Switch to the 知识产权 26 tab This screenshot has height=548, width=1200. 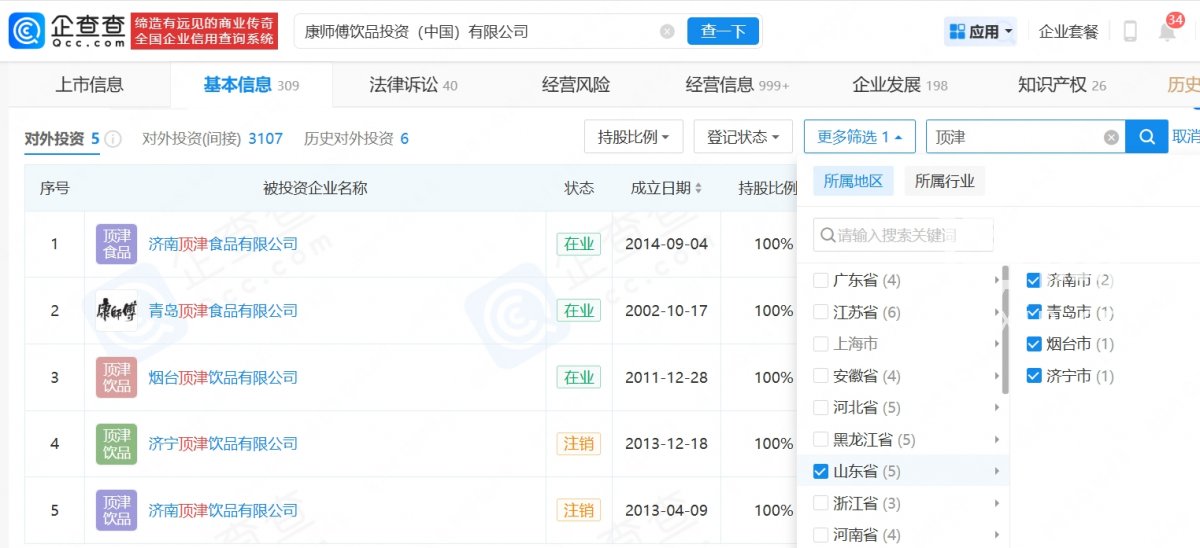coord(1061,85)
